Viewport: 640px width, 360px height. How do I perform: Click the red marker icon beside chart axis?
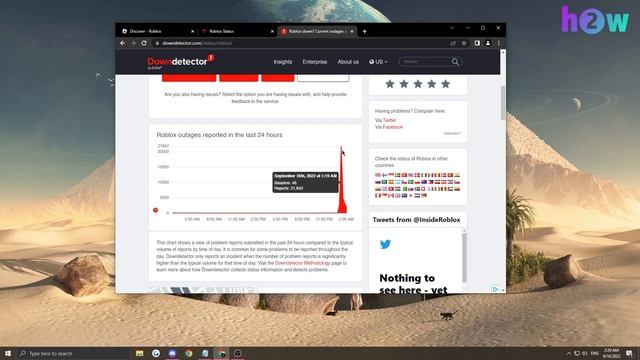pyautogui.click(x=155, y=210)
